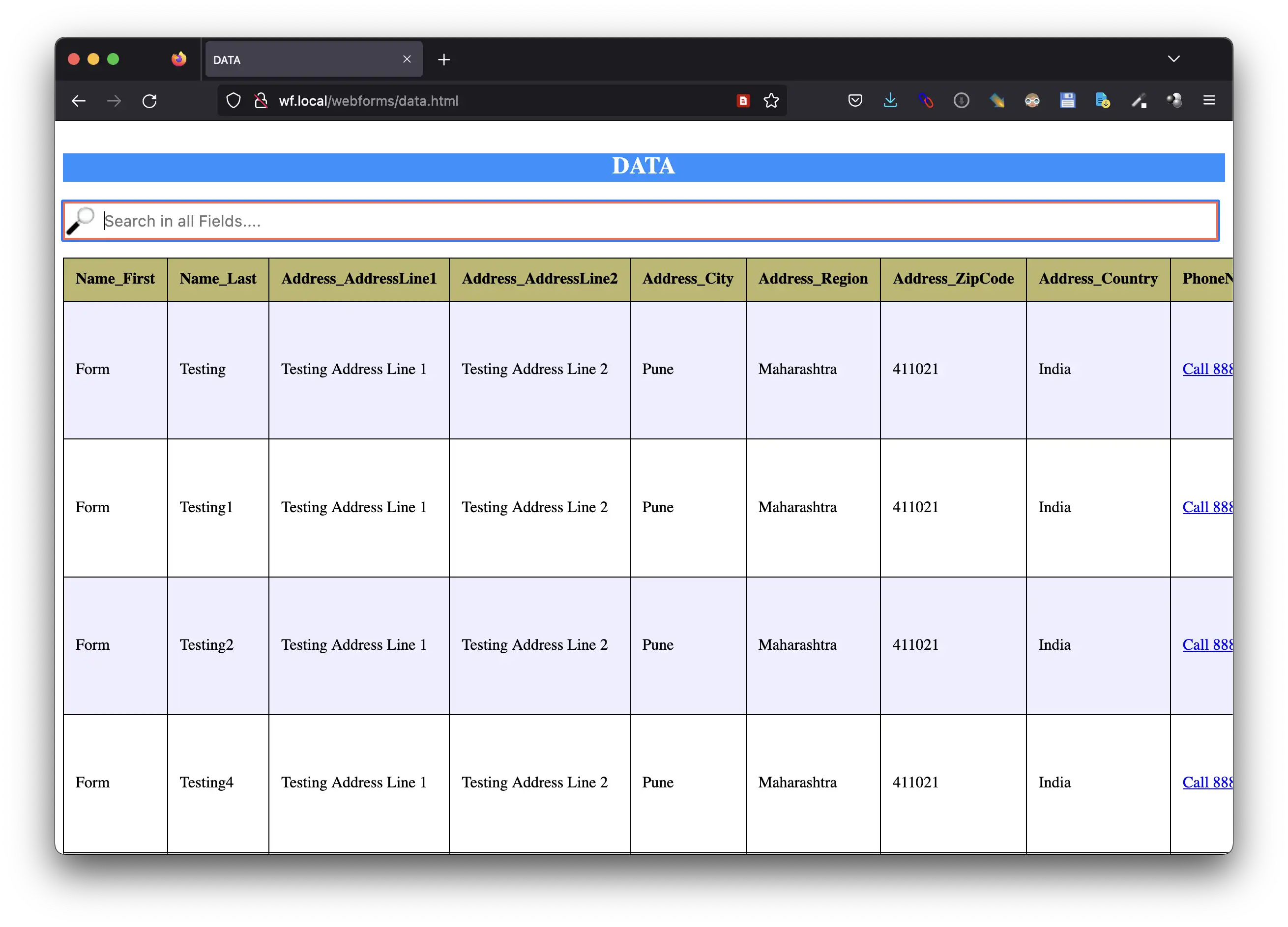Expand the list-all-tabs chevron
This screenshot has width=1288, height=927.
[1173, 58]
